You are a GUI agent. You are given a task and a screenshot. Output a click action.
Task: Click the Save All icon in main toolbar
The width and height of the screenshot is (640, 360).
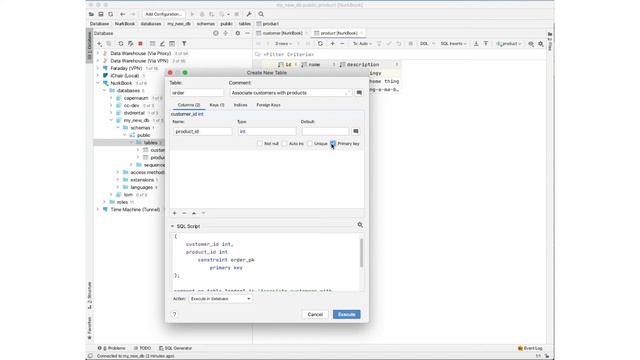tap(101, 14)
